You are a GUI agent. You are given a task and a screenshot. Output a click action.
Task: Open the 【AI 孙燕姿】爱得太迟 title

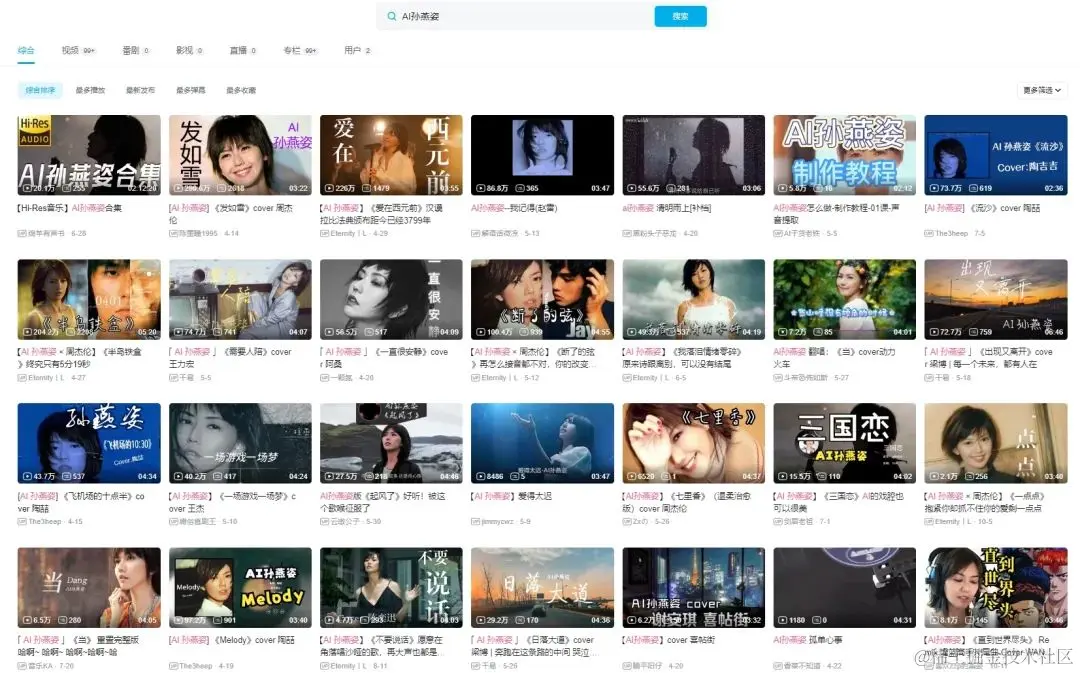click(x=511, y=496)
